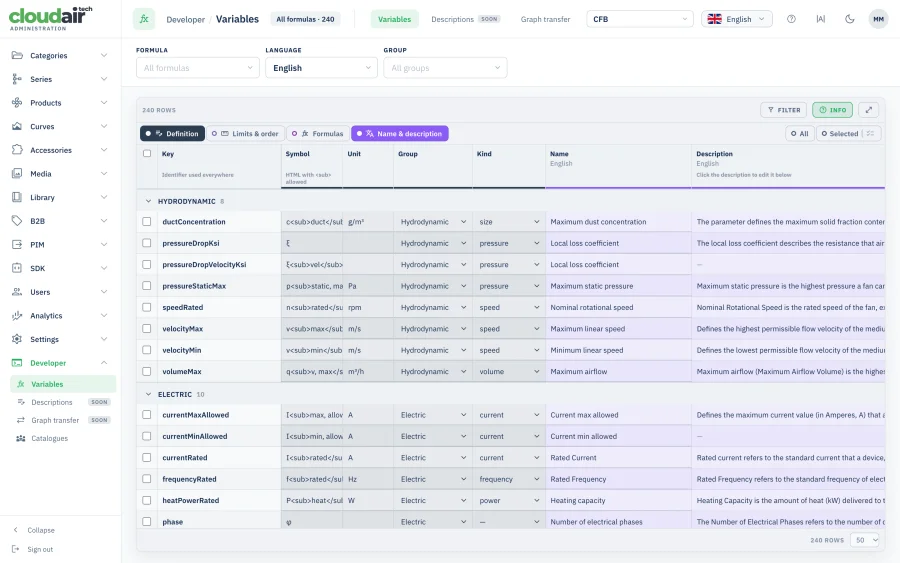Open the Graph transfer top tab
Image resolution: width=900 pixels, height=563 pixels.
(x=545, y=19)
